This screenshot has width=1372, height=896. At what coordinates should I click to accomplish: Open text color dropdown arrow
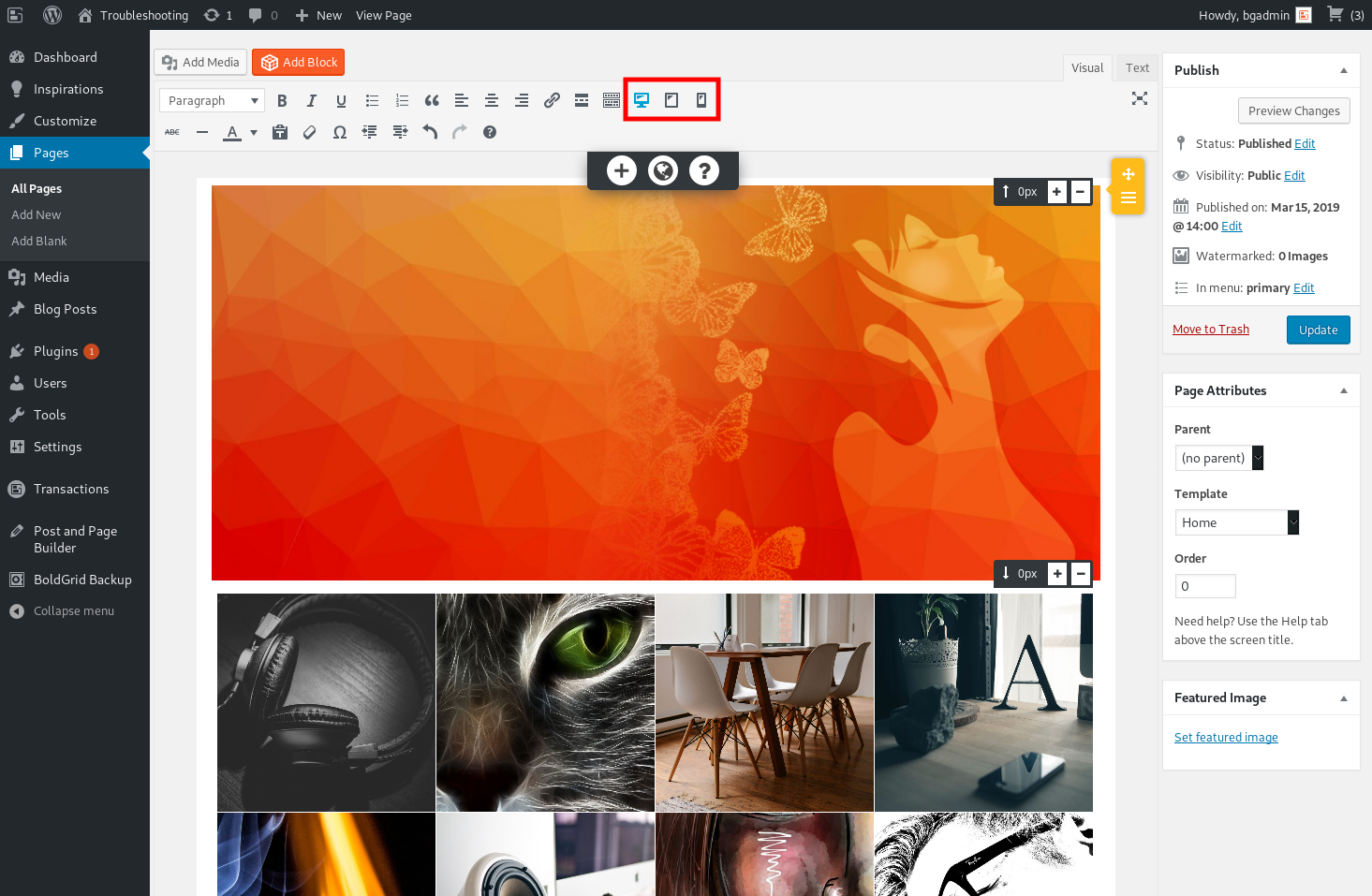coord(254,133)
